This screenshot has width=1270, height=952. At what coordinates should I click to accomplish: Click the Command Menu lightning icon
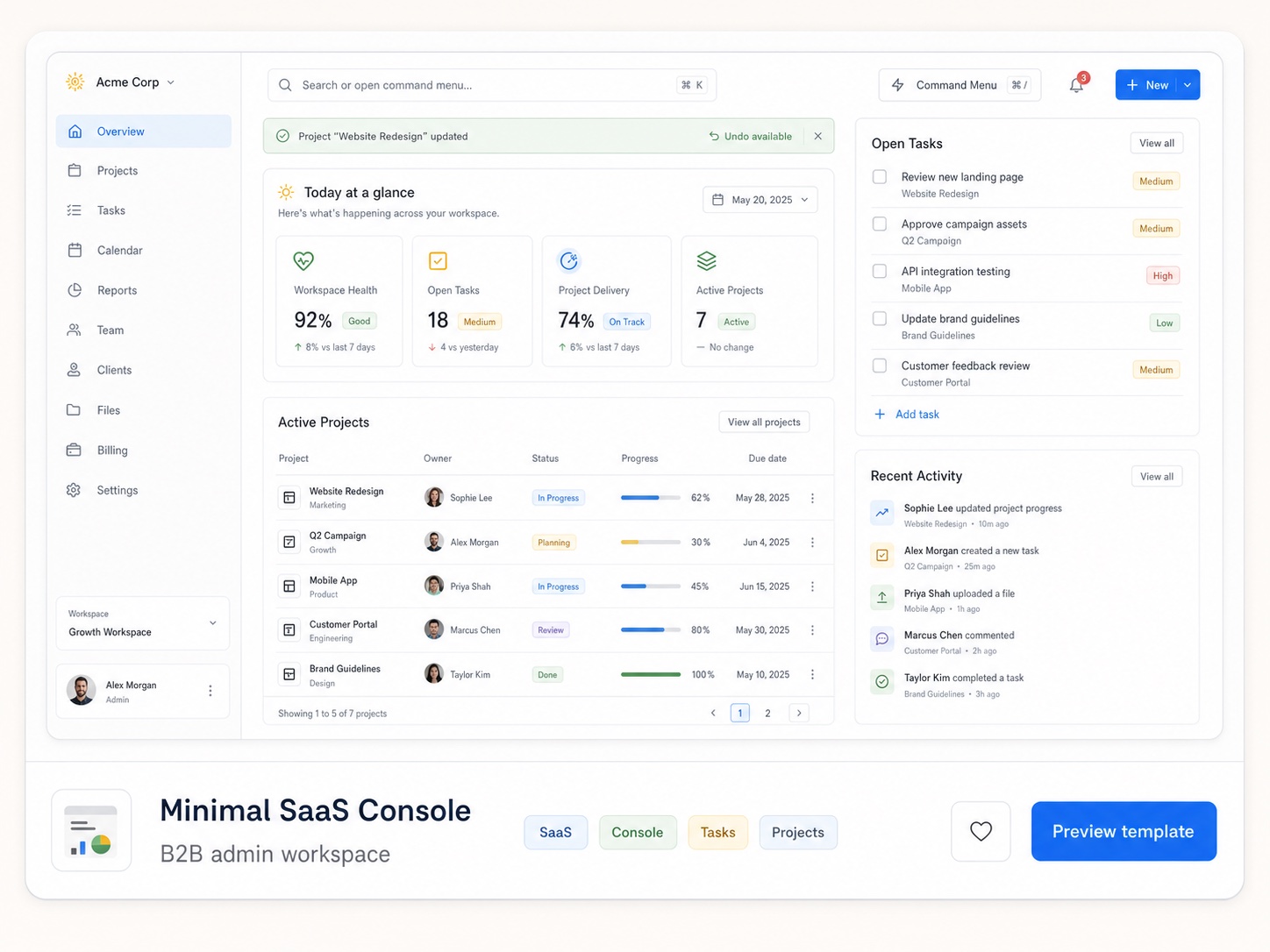[x=897, y=85]
